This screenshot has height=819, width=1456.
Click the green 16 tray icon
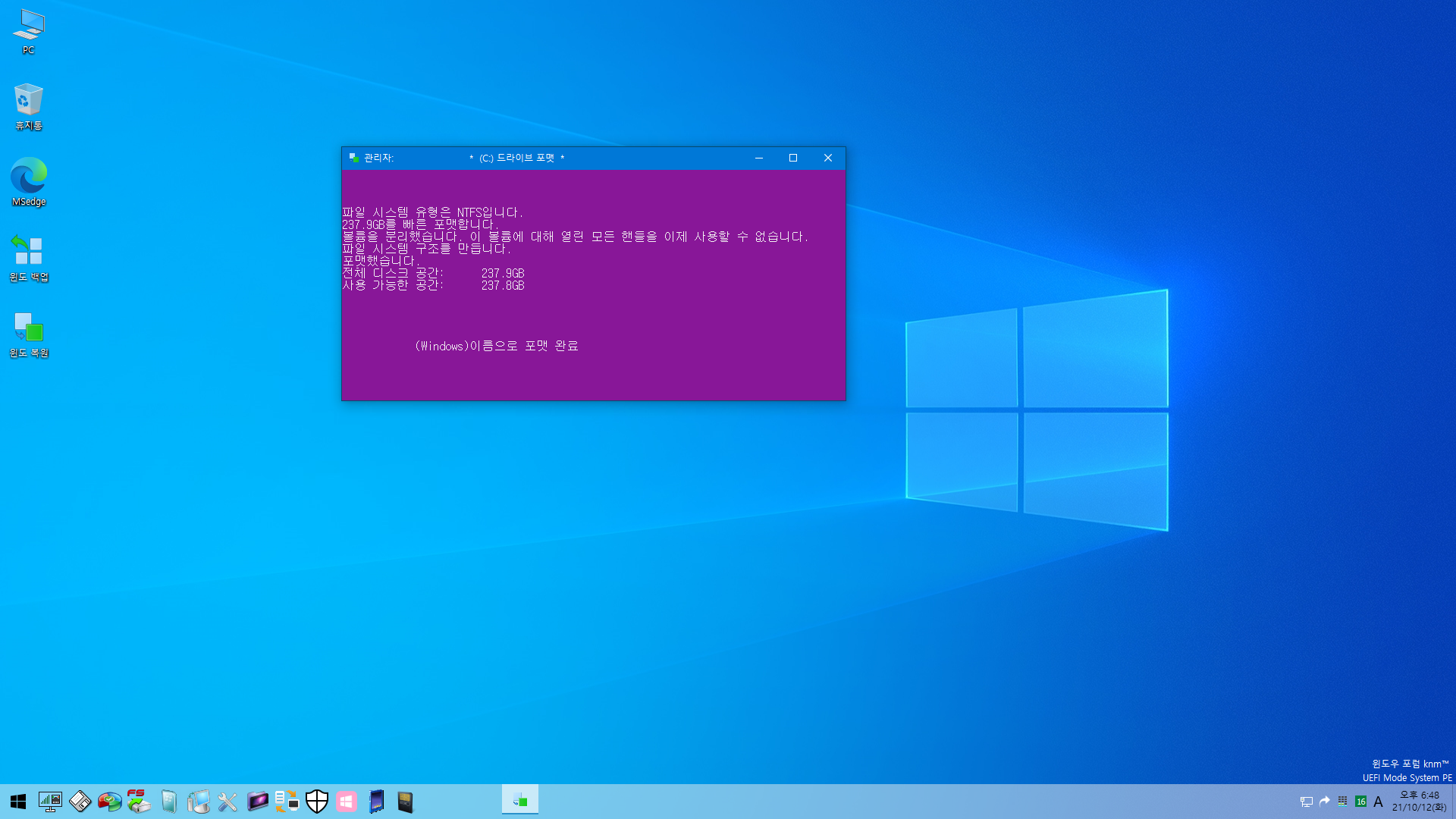click(1361, 802)
